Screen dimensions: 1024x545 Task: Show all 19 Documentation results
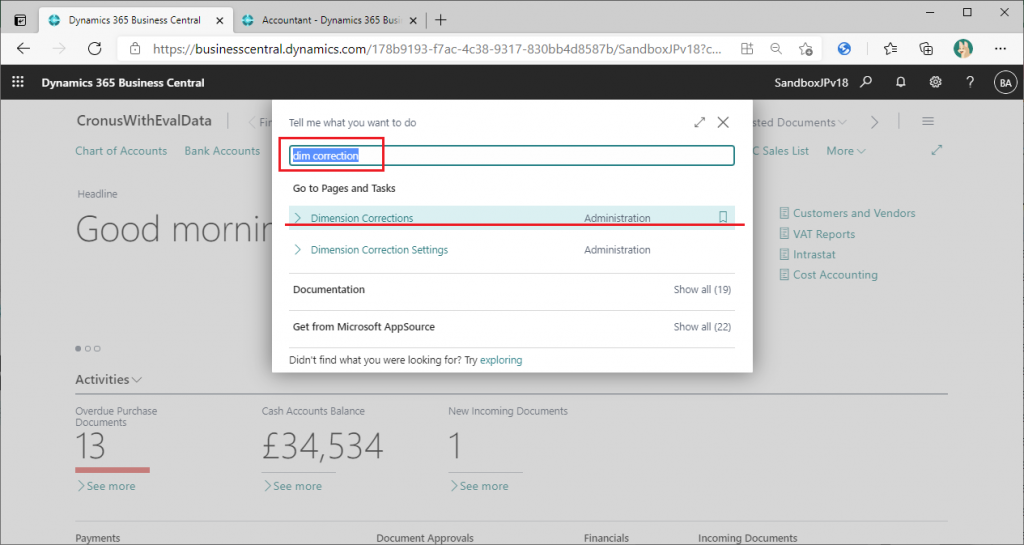(702, 289)
